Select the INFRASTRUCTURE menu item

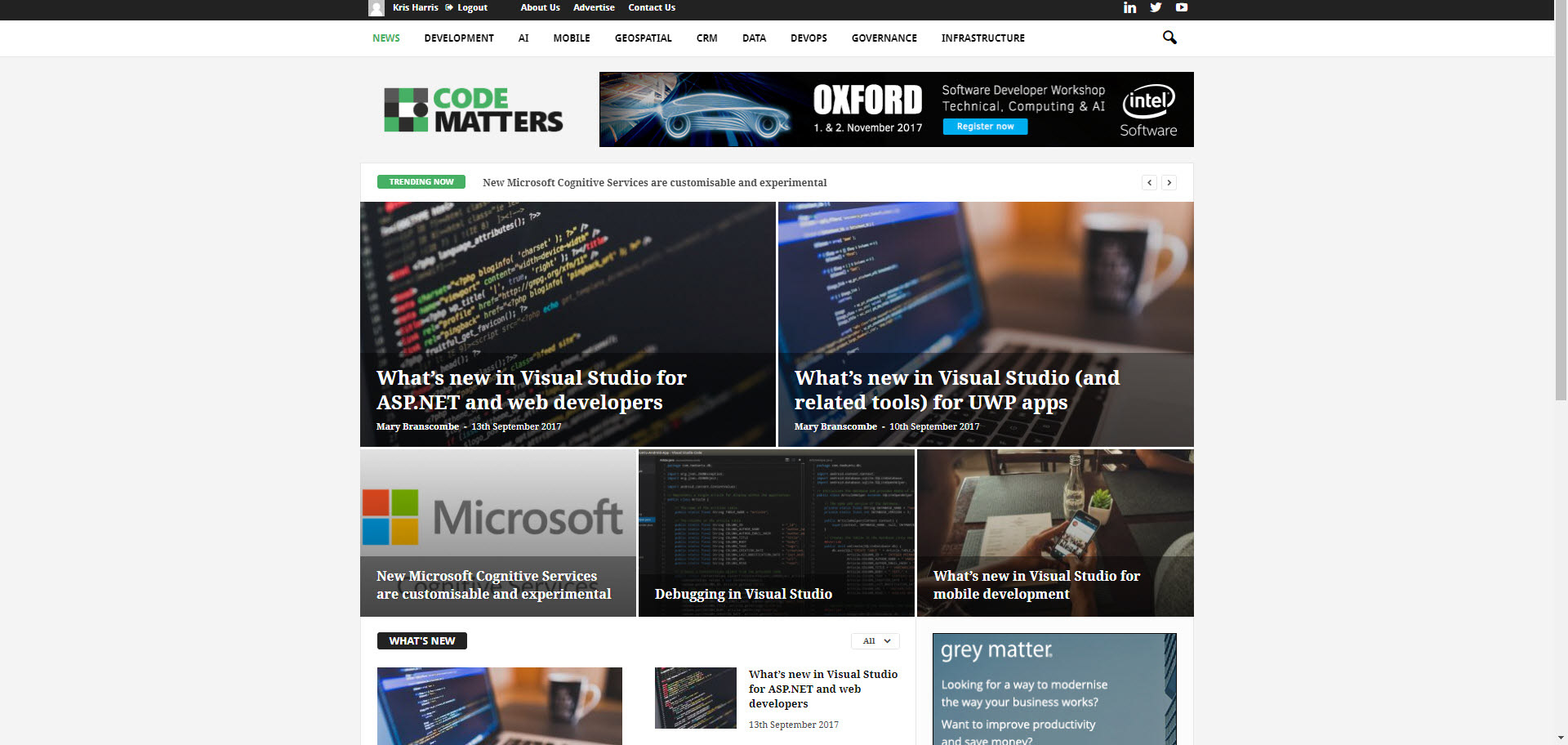(x=983, y=38)
